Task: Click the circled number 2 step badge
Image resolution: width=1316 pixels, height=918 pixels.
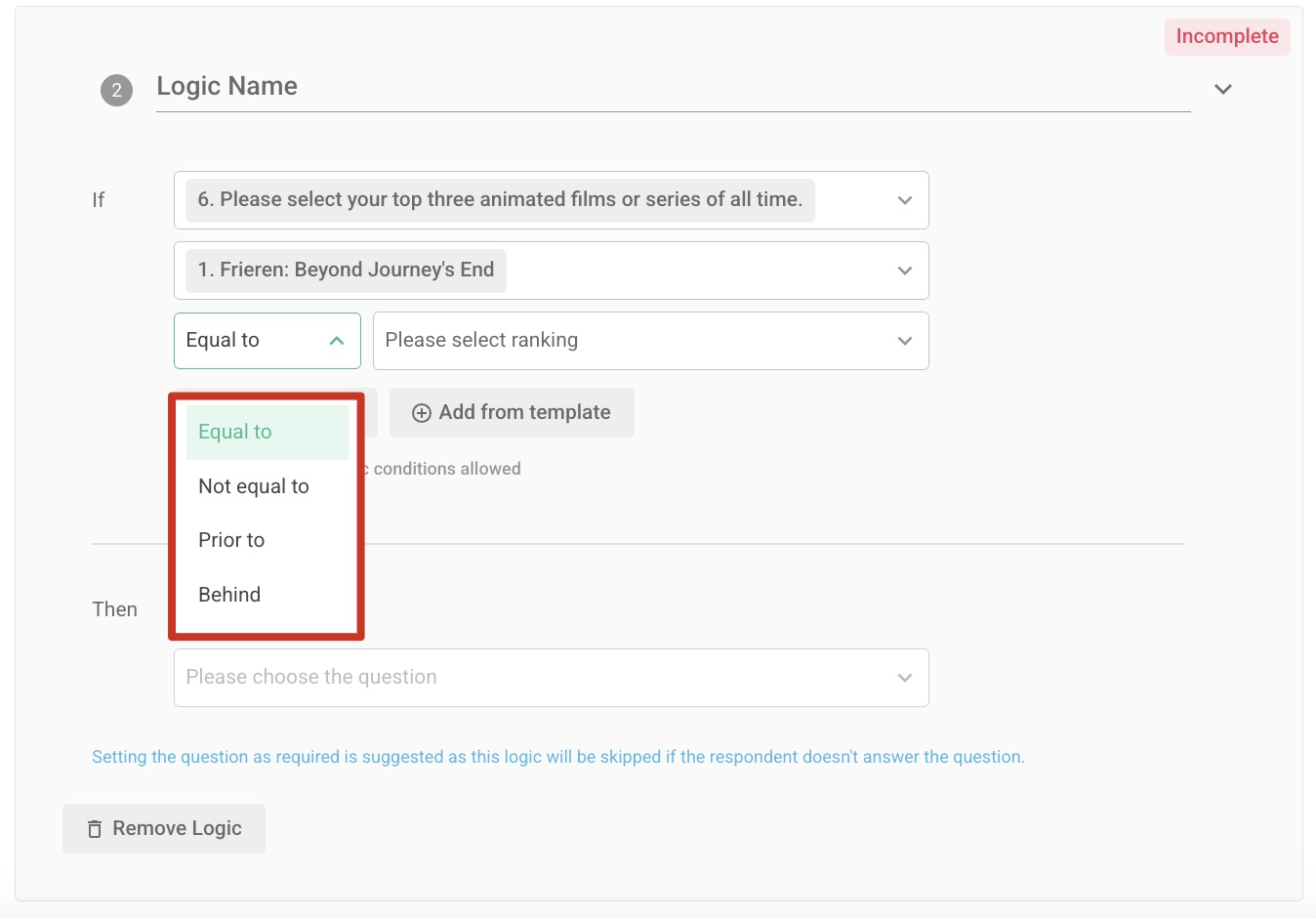Action: [116, 90]
